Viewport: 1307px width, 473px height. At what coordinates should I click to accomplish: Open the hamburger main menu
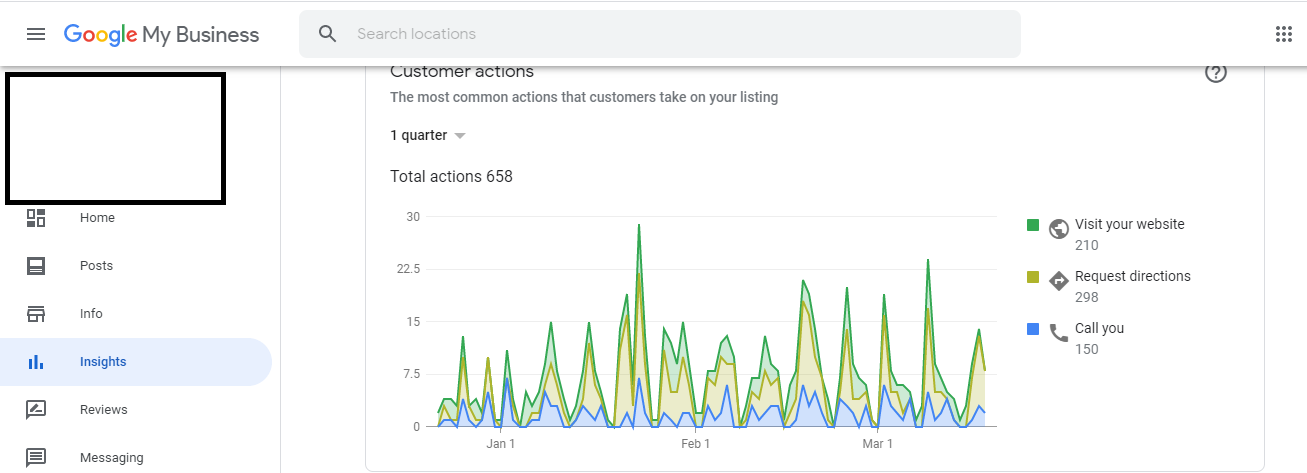coord(36,34)
